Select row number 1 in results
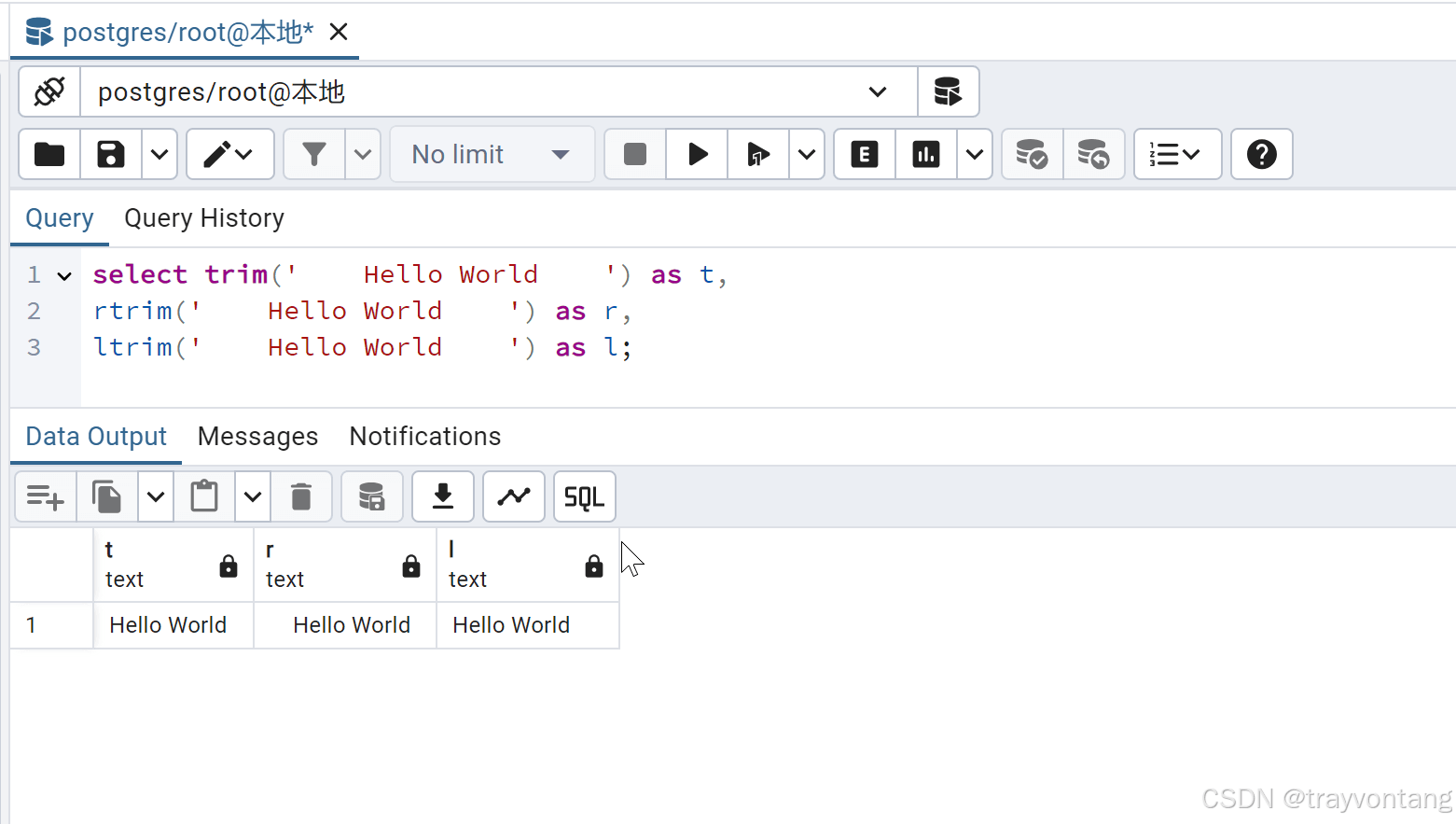Viewport: 1456px width, 824px height. click(x=51, y=625)
